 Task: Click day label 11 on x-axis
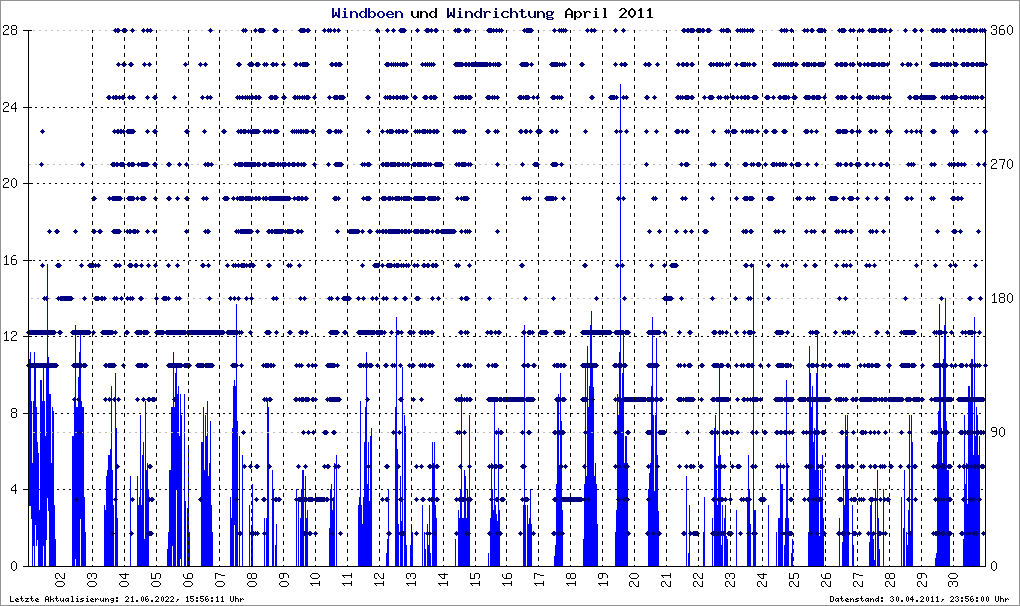tap(347, 579)
